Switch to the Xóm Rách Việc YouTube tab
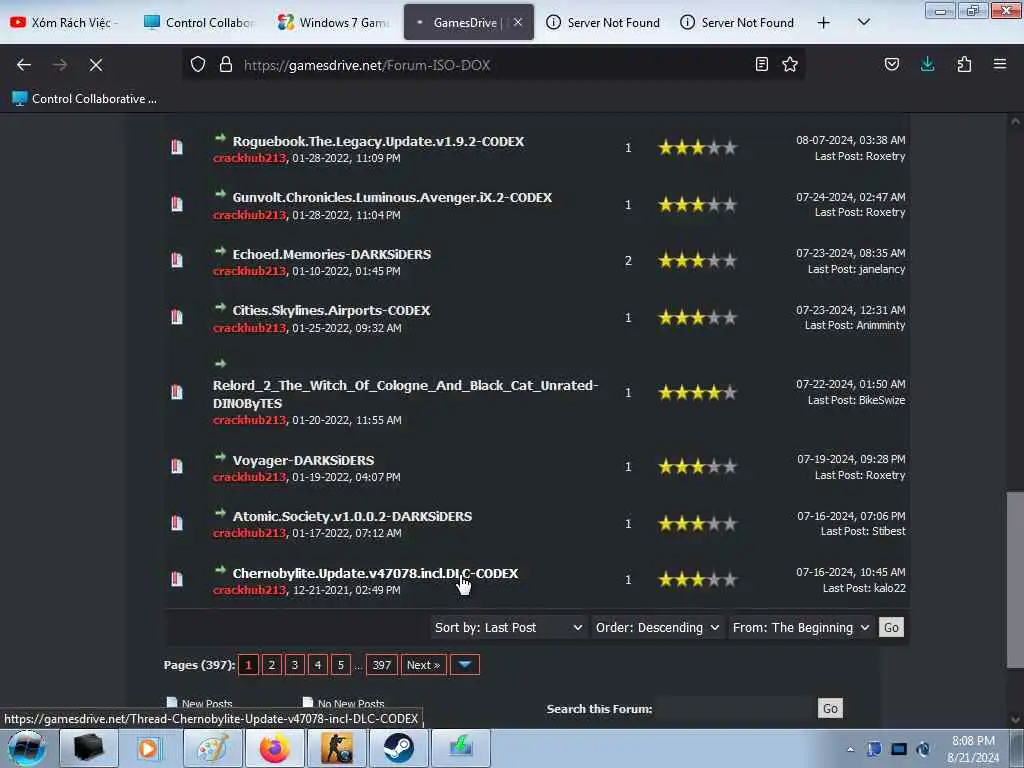This screenshot has height=768, width=1024. pyautogui.click(x=65, y=23)
